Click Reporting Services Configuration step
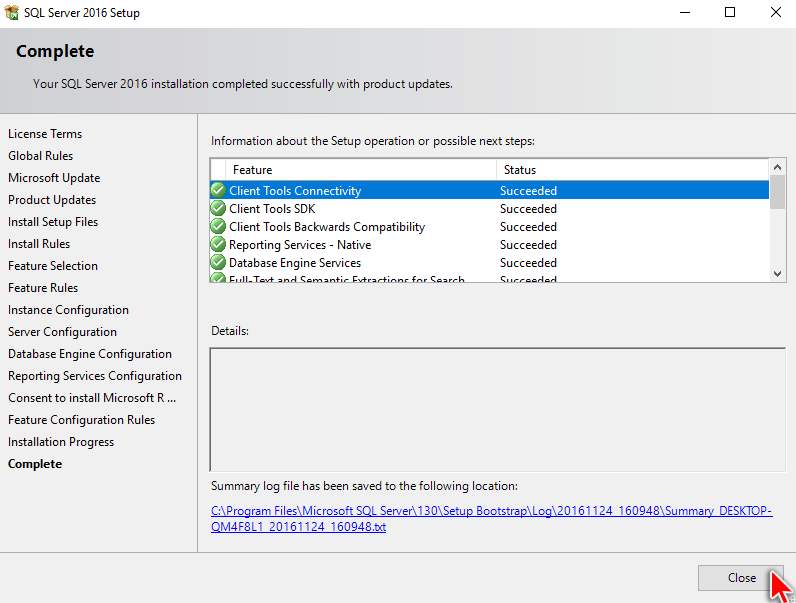 coord(95,376)
